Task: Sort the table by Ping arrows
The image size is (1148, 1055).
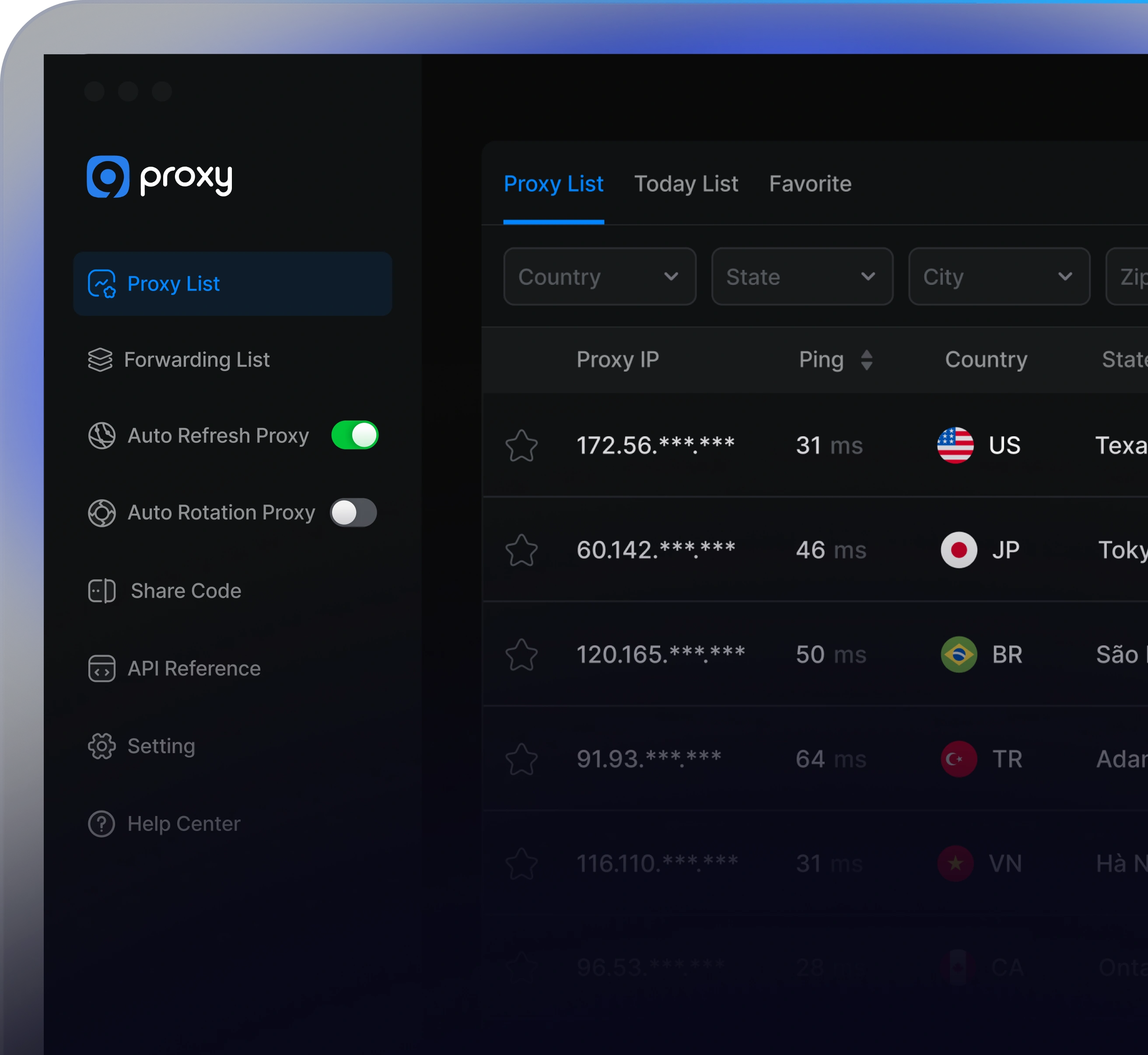Action: pos(866,360)
